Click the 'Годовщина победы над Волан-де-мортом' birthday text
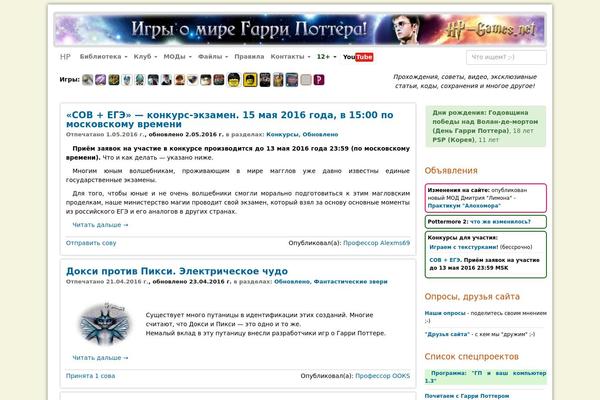The height and width of the screenshot is (400, 600). coord(485,121)
